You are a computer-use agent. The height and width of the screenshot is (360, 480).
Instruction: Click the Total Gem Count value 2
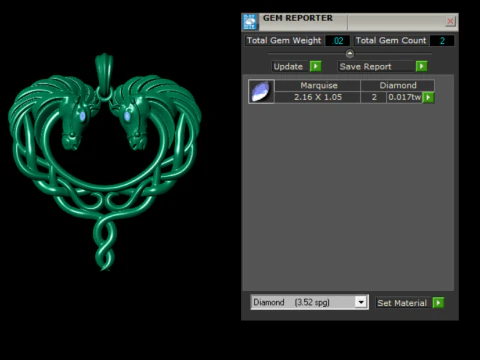coord(442,41)
